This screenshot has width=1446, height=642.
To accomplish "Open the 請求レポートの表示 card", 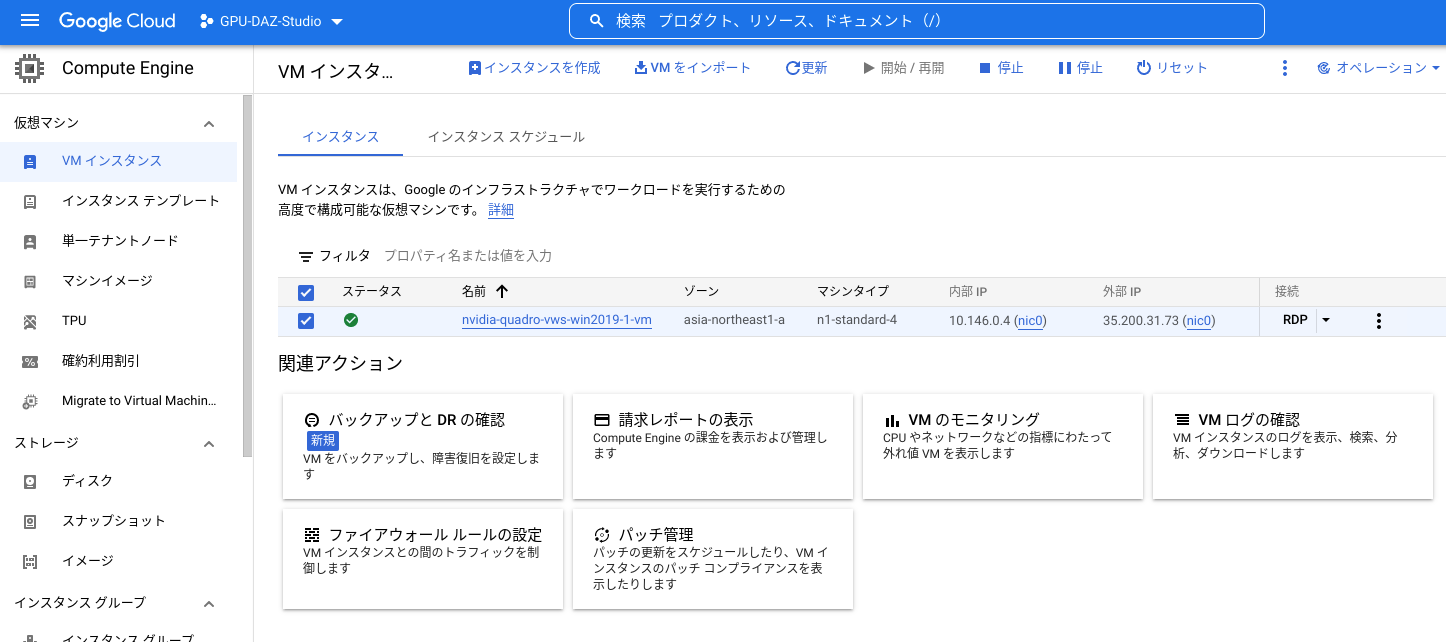I will [x=713, y=446].
